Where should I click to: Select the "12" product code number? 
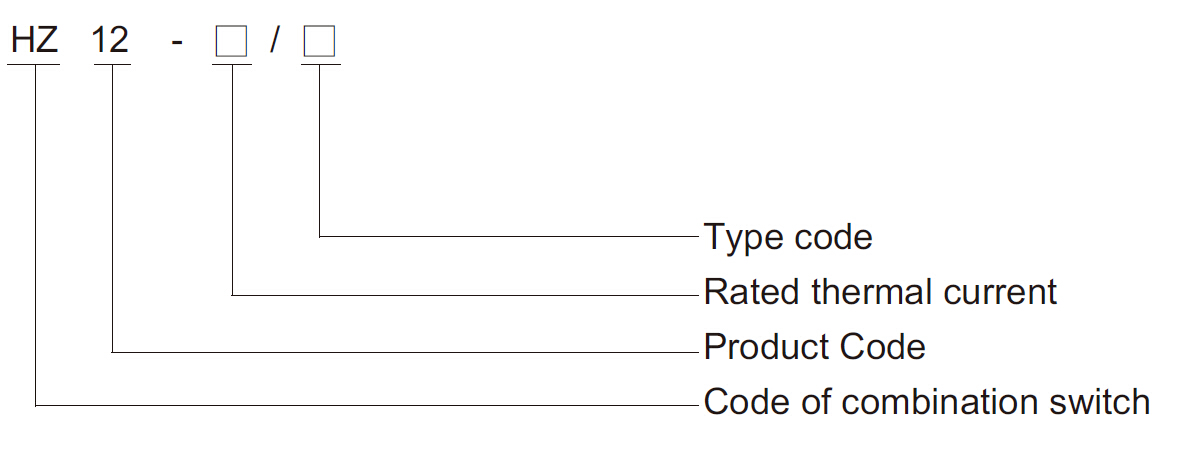pyautogui.click(x=110, y=40)
